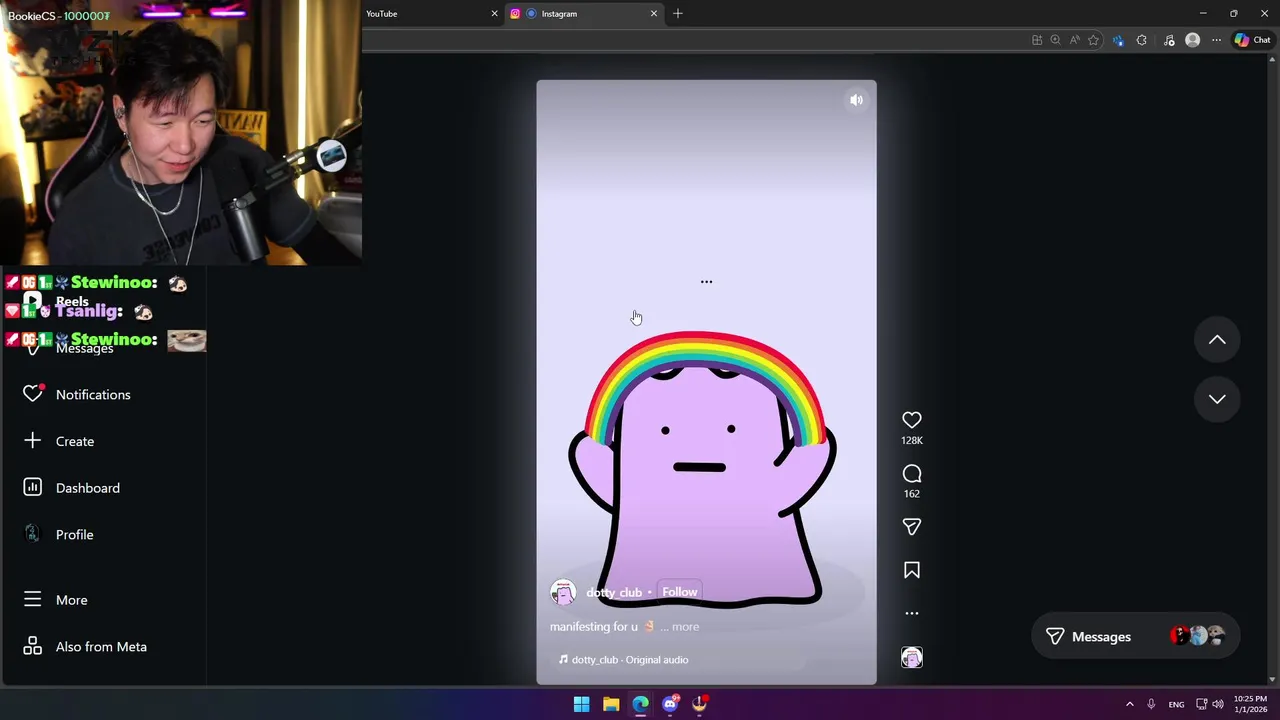This screenshot has height=720, width=1280.
Task: Go to the previous reel with the up arrow
Action: coord(1217,340)
